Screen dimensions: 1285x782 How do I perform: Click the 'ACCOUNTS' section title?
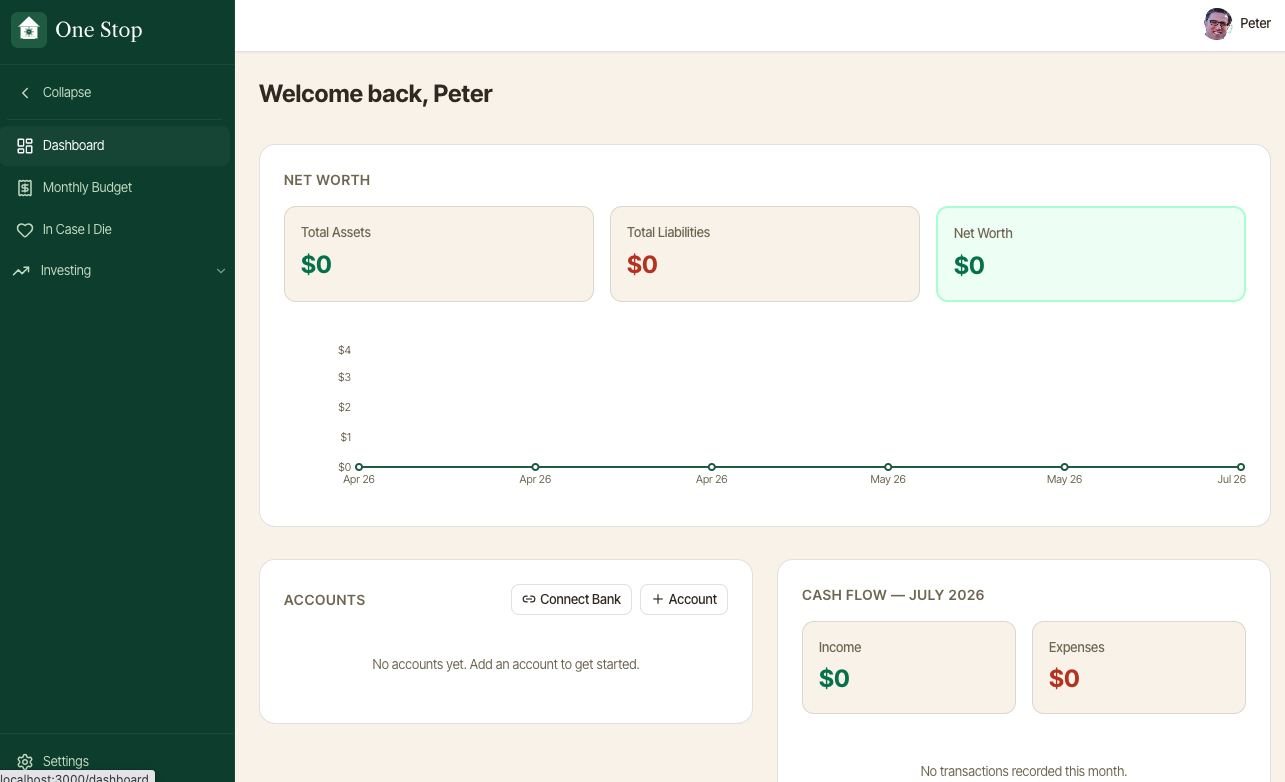coord(325,600)
